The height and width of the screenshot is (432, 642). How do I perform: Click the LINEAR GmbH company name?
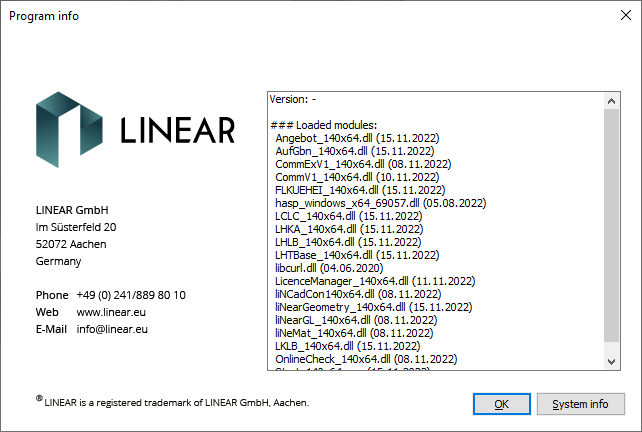(72, 210)
